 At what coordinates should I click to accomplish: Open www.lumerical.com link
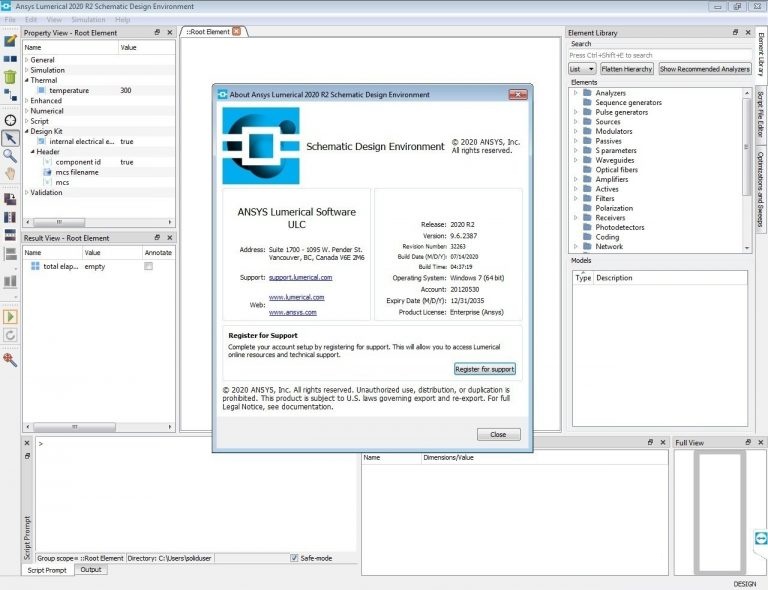[296, 297]
